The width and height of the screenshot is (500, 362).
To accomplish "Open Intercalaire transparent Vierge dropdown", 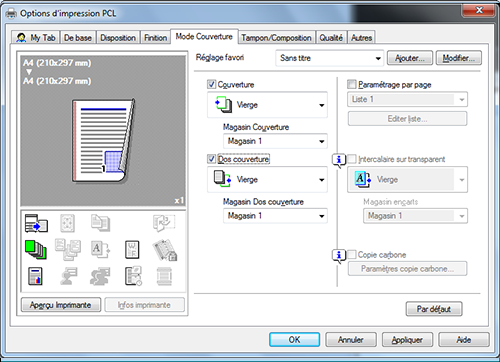I will (407, 180).
